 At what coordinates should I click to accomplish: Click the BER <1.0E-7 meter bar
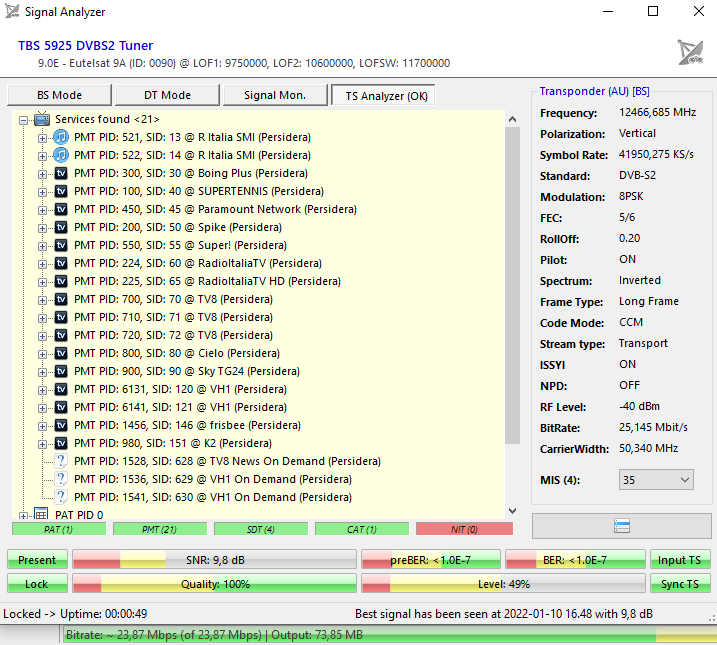(575, 560)
